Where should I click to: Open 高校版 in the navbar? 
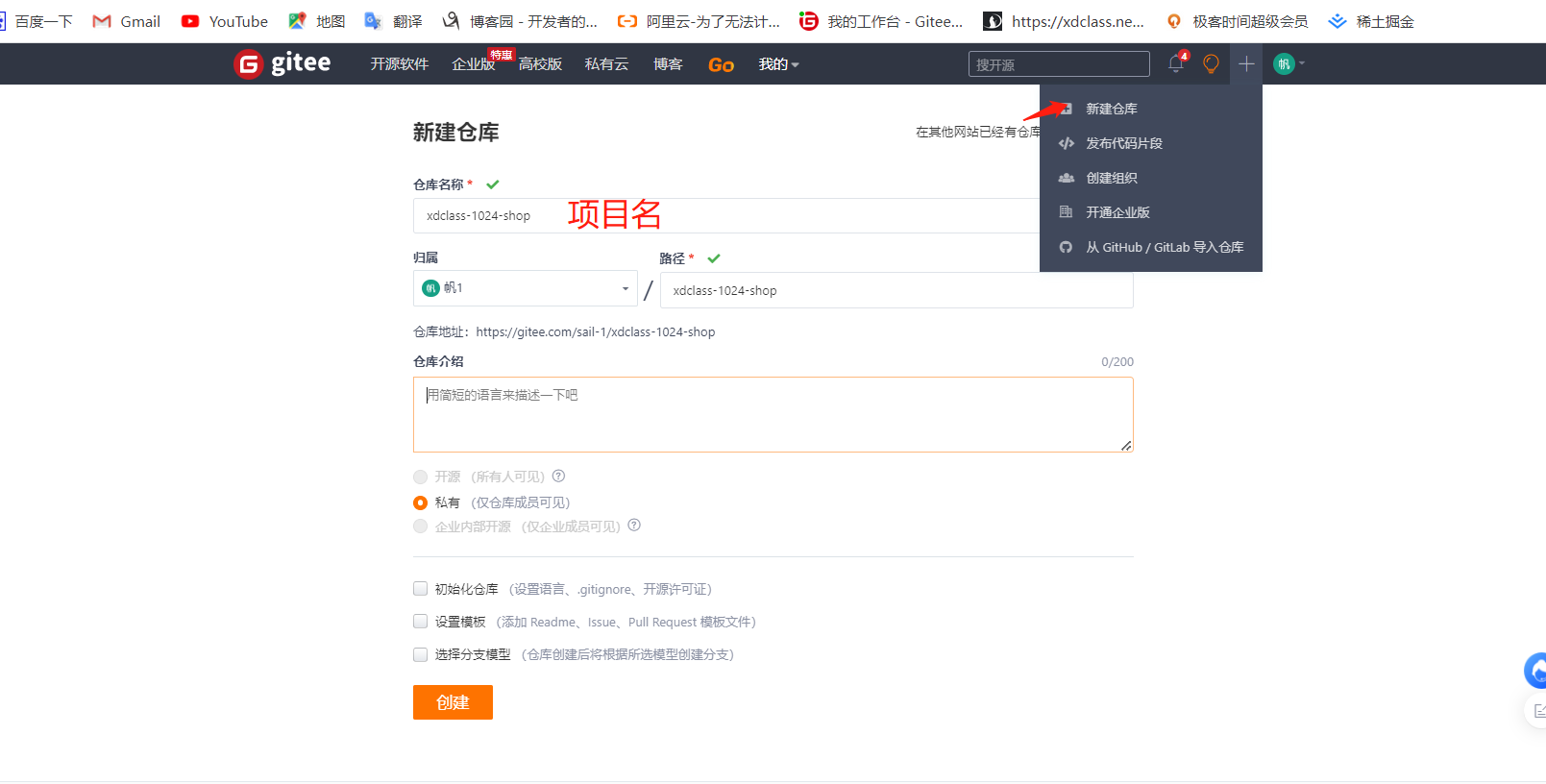click(x=540, y=64)
